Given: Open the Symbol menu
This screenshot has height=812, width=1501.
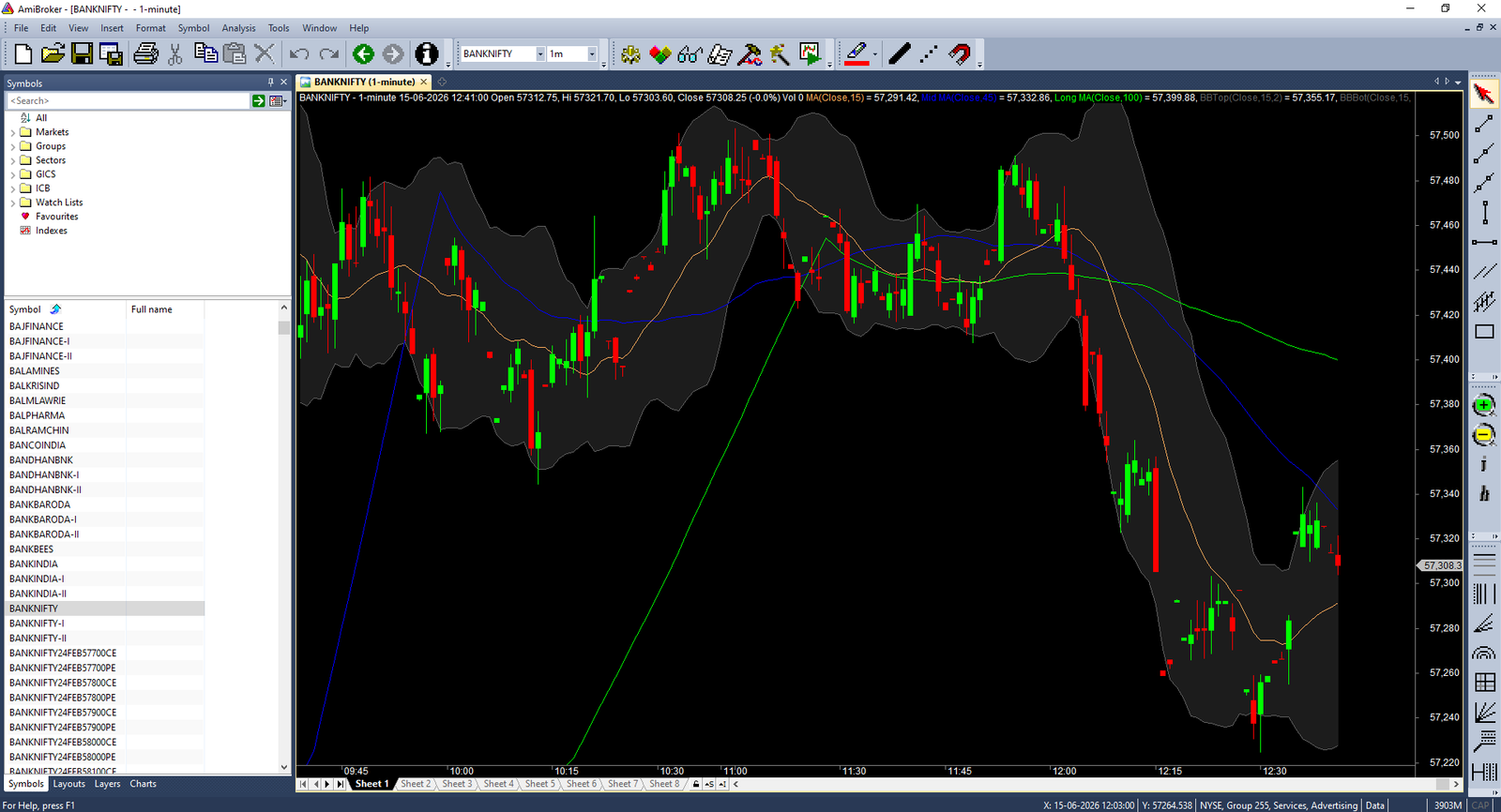Looking at the screenshot, I should pyautogui.click(x=193, y=28).
